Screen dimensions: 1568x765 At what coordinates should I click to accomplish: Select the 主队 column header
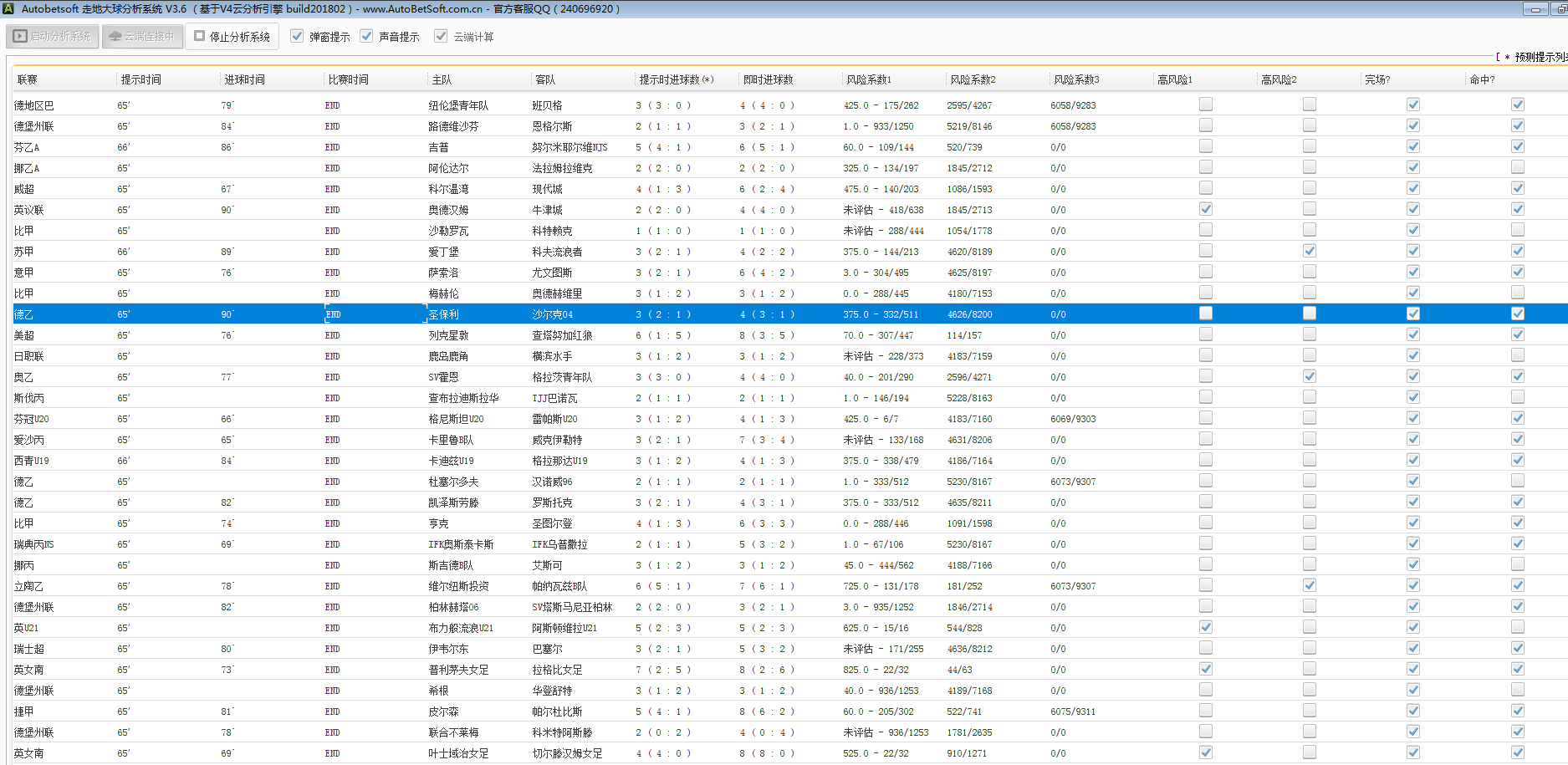(x=442, y=79)
